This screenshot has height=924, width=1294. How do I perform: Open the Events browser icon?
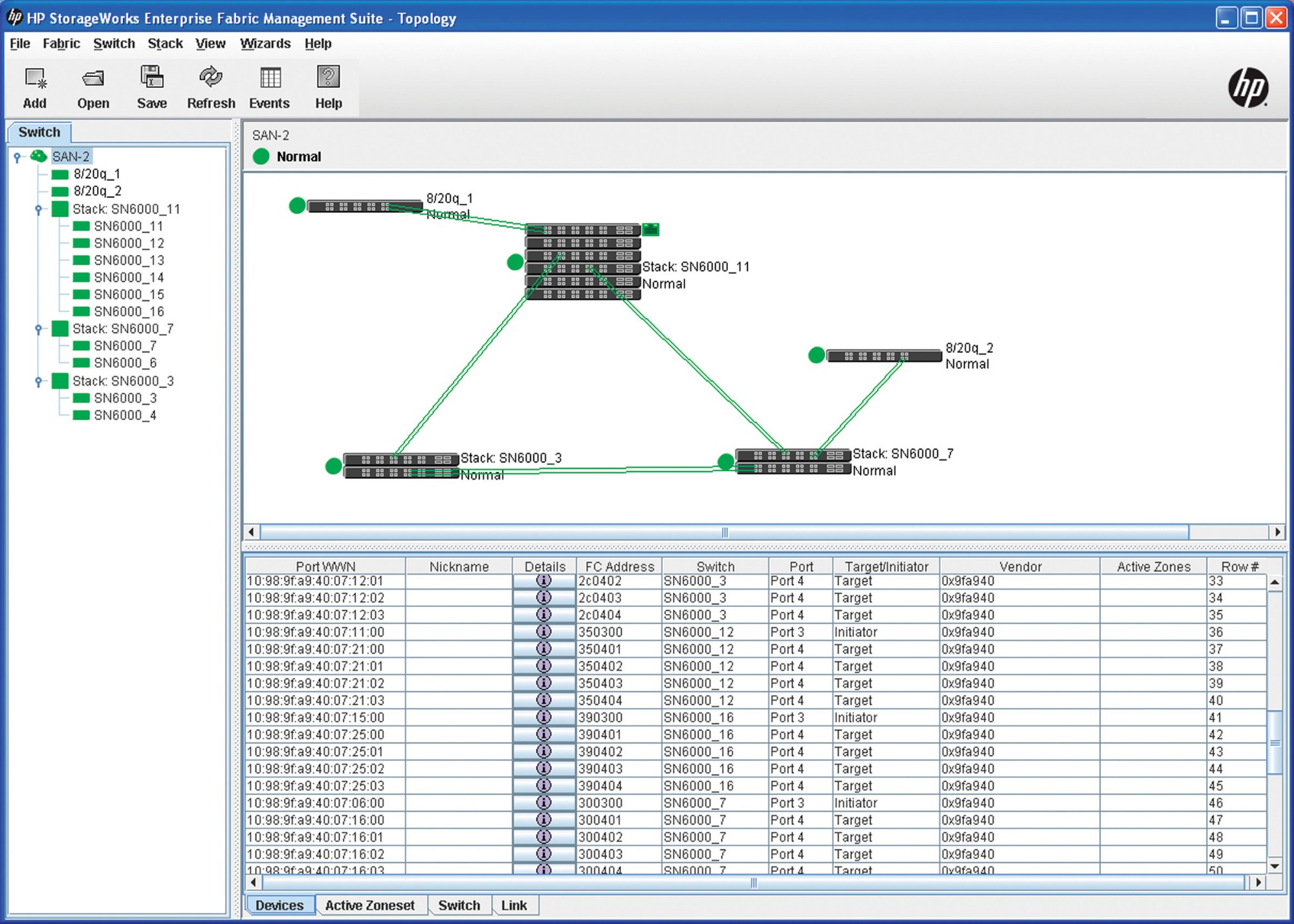coord(270,78)
